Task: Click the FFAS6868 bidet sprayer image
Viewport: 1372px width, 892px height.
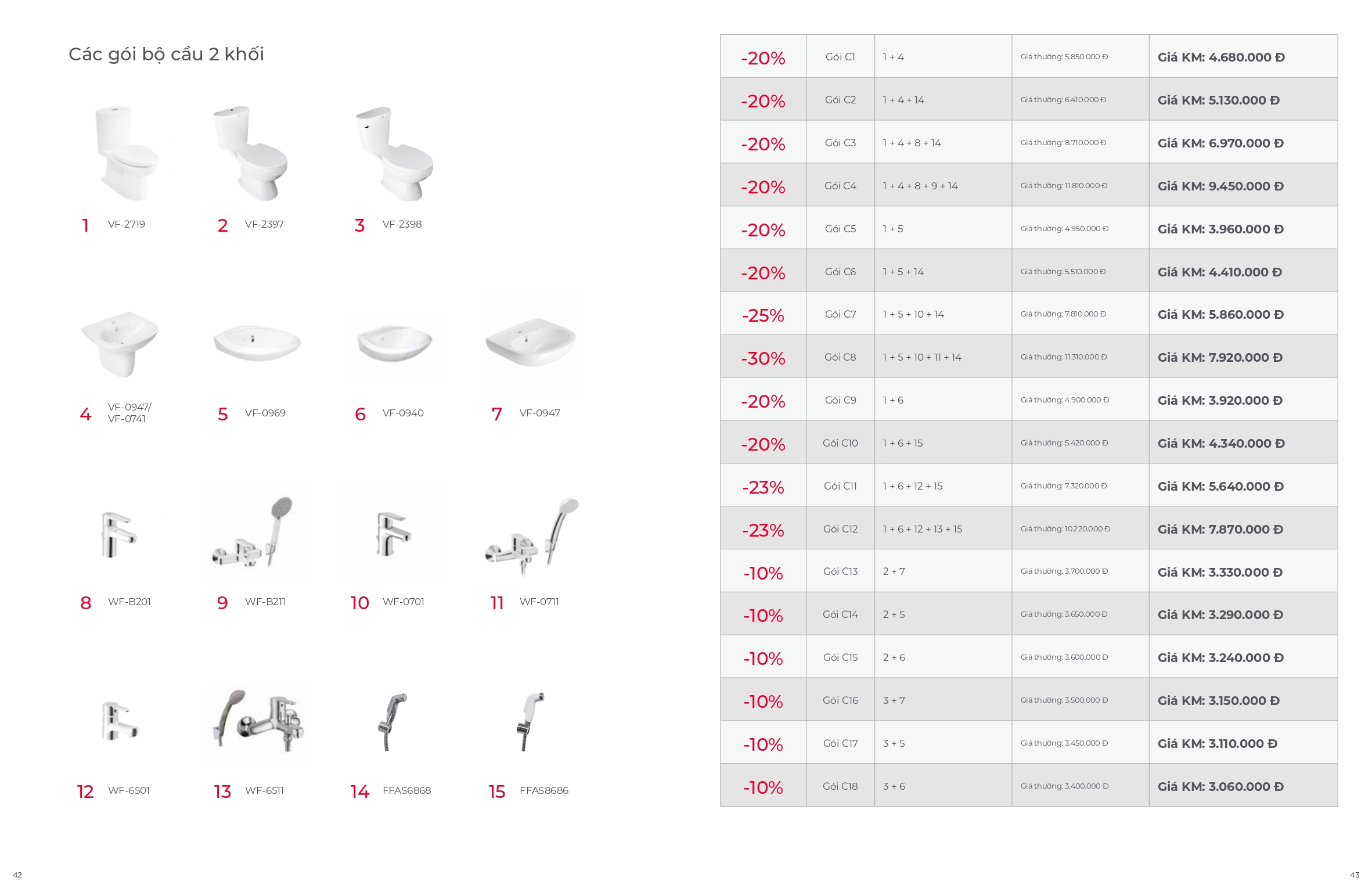Action: (x=392, y=722)
